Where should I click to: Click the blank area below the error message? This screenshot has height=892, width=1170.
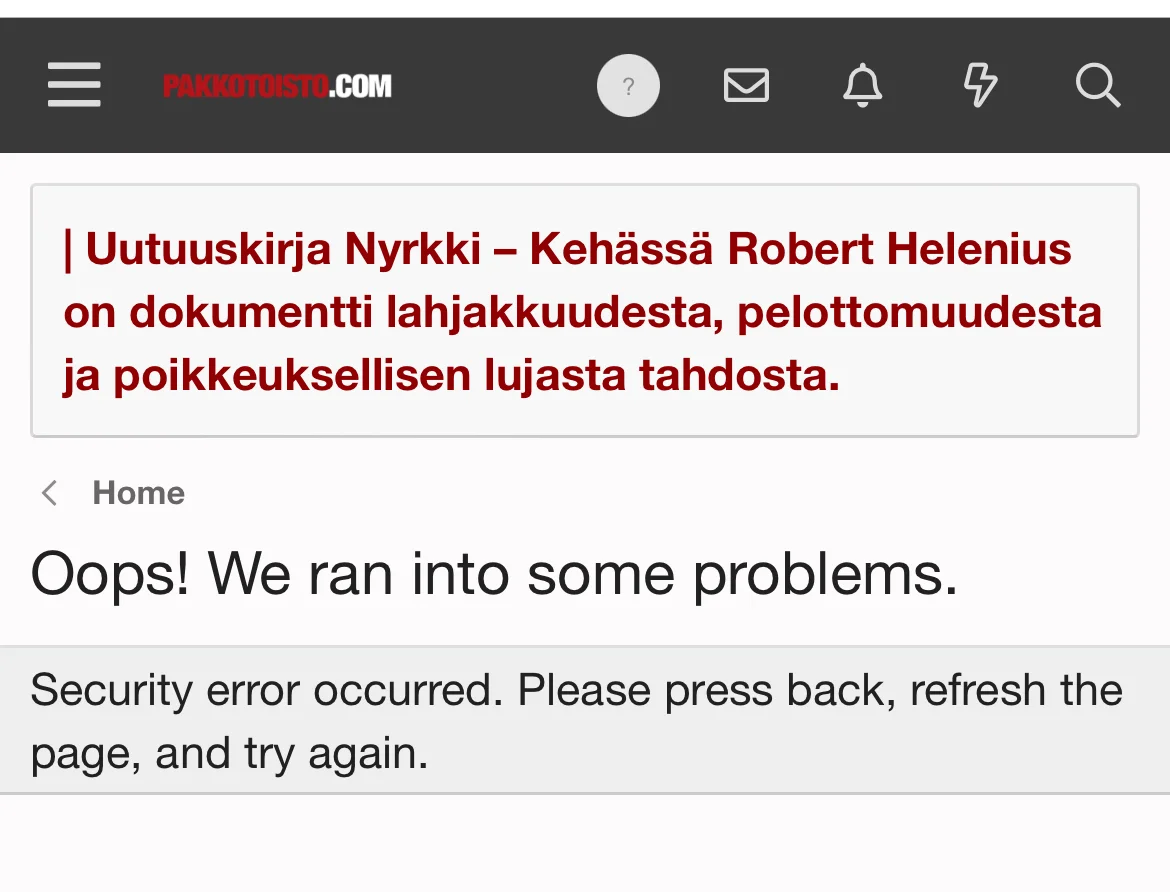point(584,845)
